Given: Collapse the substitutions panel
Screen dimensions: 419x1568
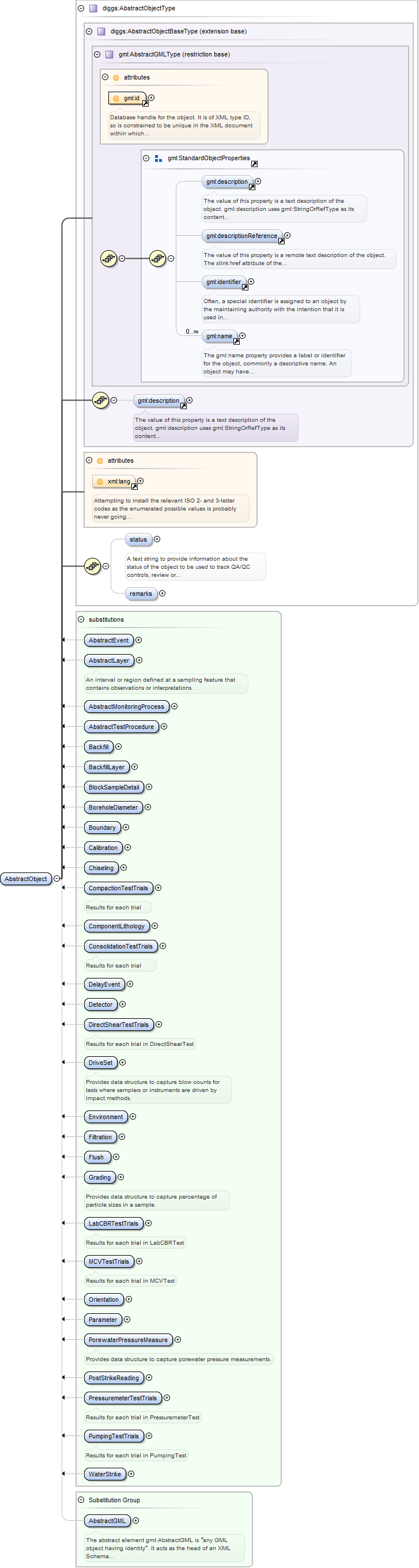Looking at the screenshot, I should (x=81, y=619).
